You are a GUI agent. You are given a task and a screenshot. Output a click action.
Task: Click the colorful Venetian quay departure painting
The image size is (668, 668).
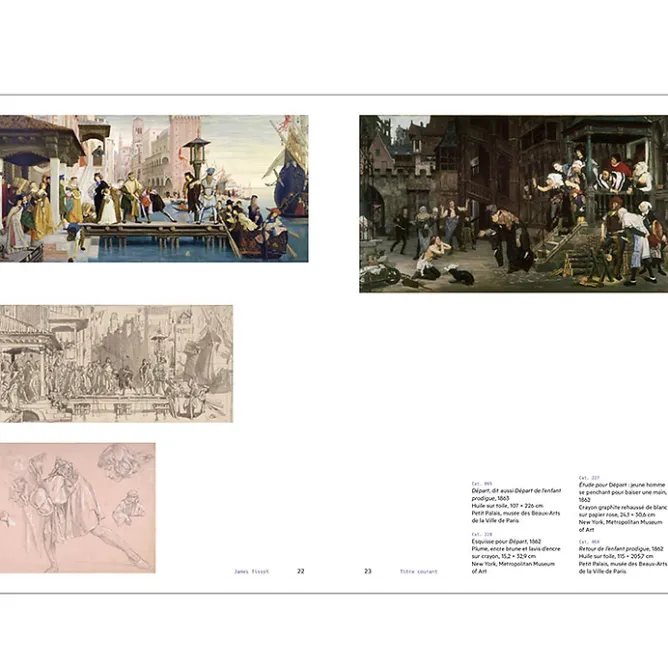(x=154, y=188)
